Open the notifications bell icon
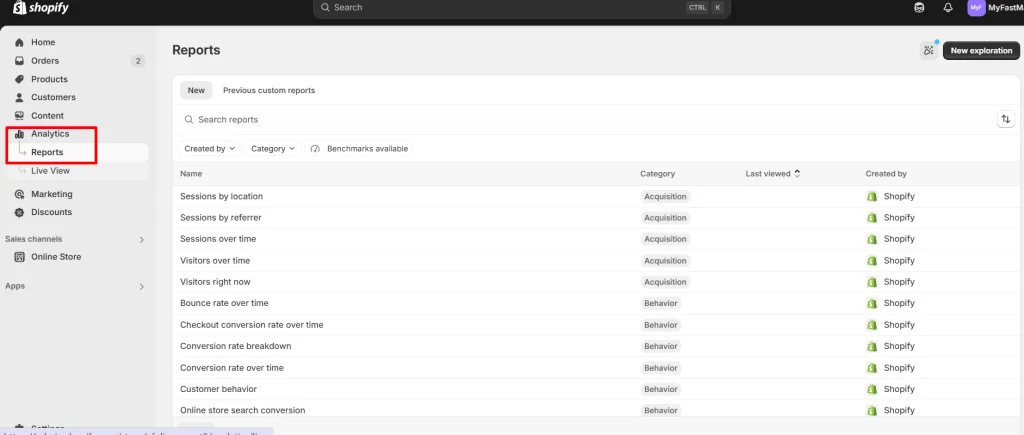The width and height of the screenshot is (1024, 435). [948, 8]
